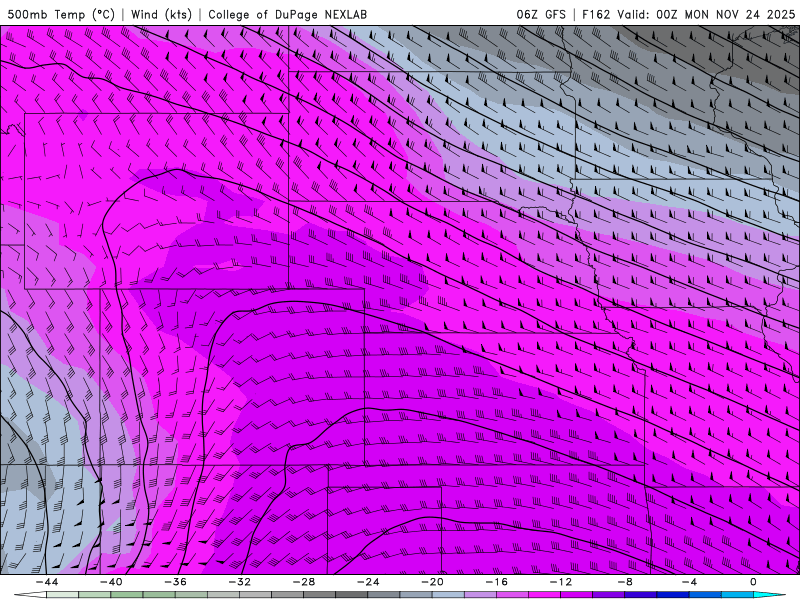Click the -12 color bar label
The width and height of the screenshot is (800, 600).
tap(561, 582)
